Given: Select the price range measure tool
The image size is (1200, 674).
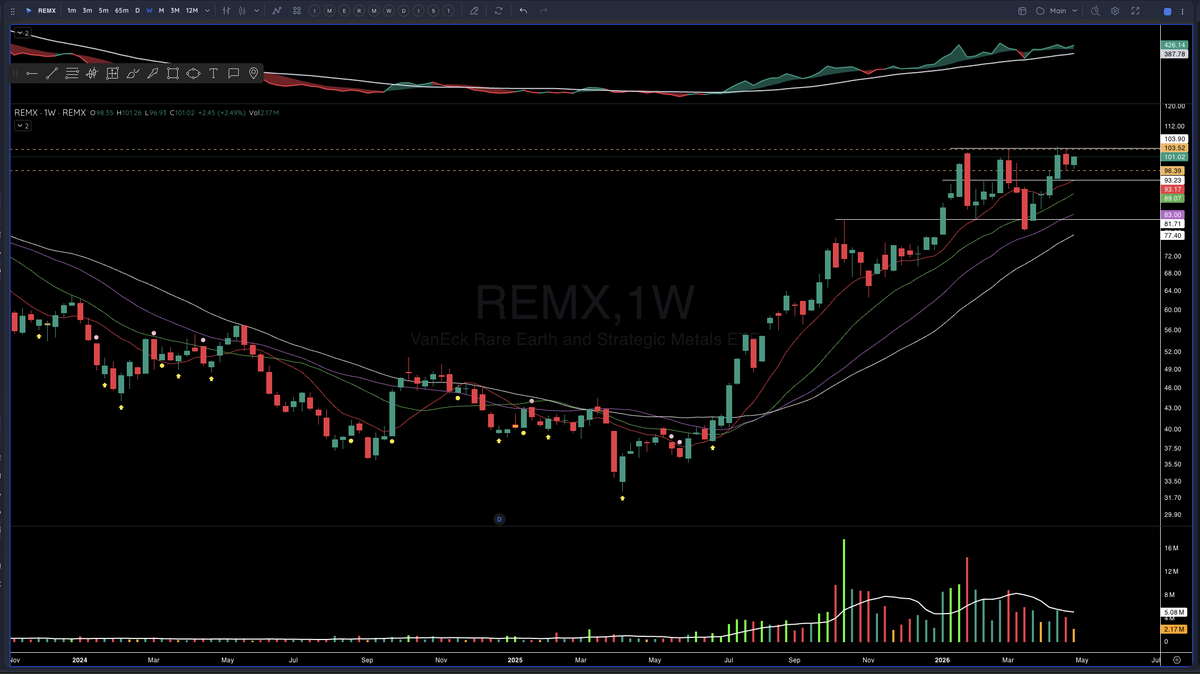Looking at the screenshot, I should pyautogui.click(x=92, y=73).
